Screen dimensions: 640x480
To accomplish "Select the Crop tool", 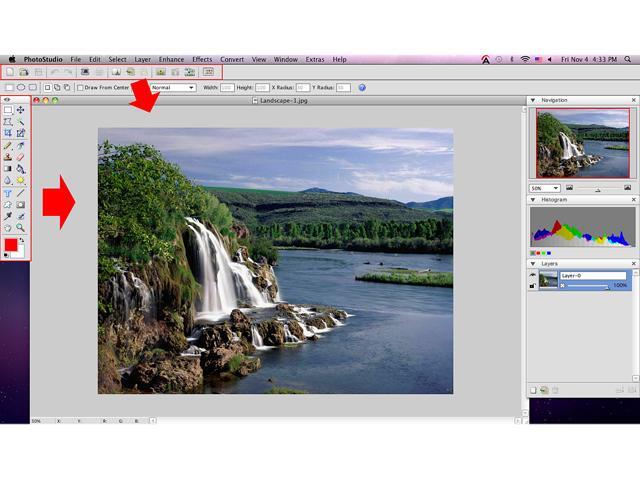I will 8,133.
